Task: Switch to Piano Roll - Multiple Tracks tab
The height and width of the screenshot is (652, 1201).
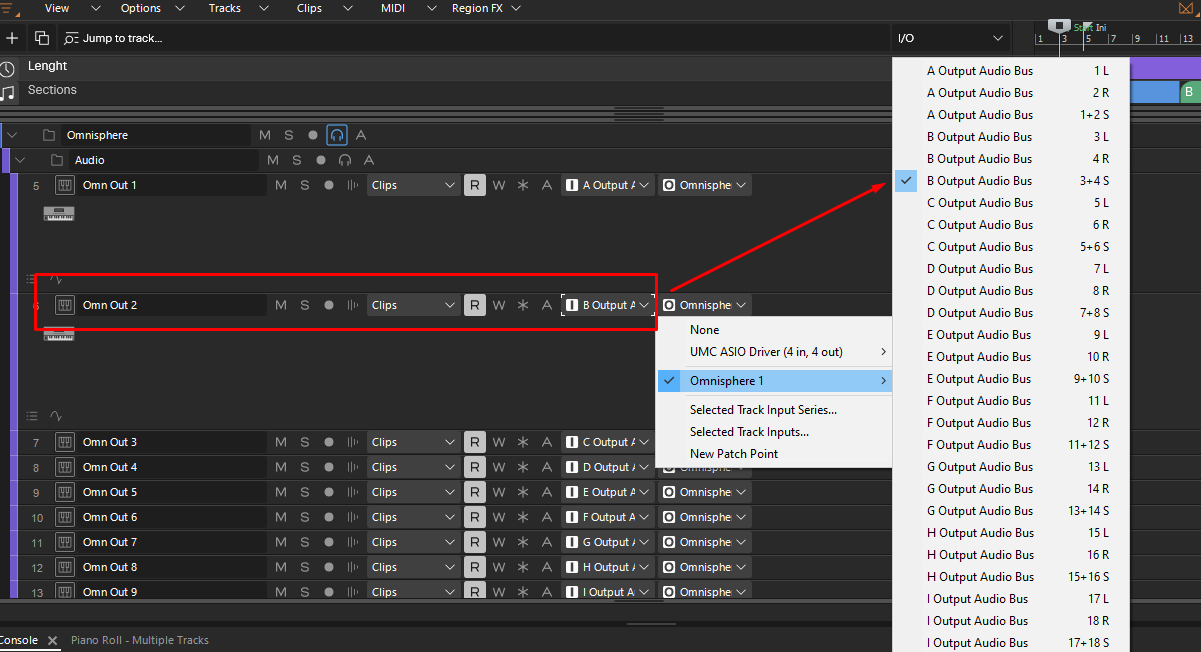Action: [x=140, y=640]
